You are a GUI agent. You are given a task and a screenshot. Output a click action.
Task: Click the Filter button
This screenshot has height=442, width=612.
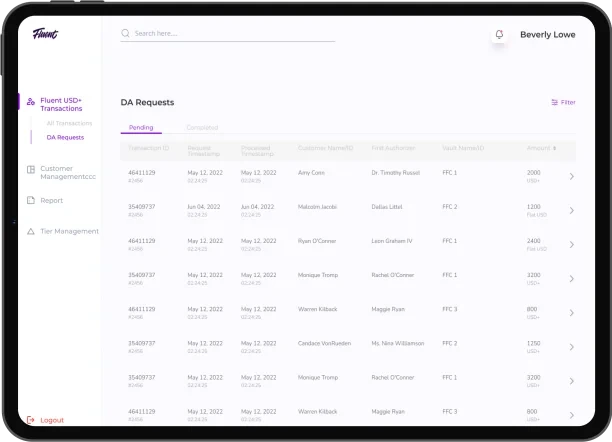(x=563, y=102)
